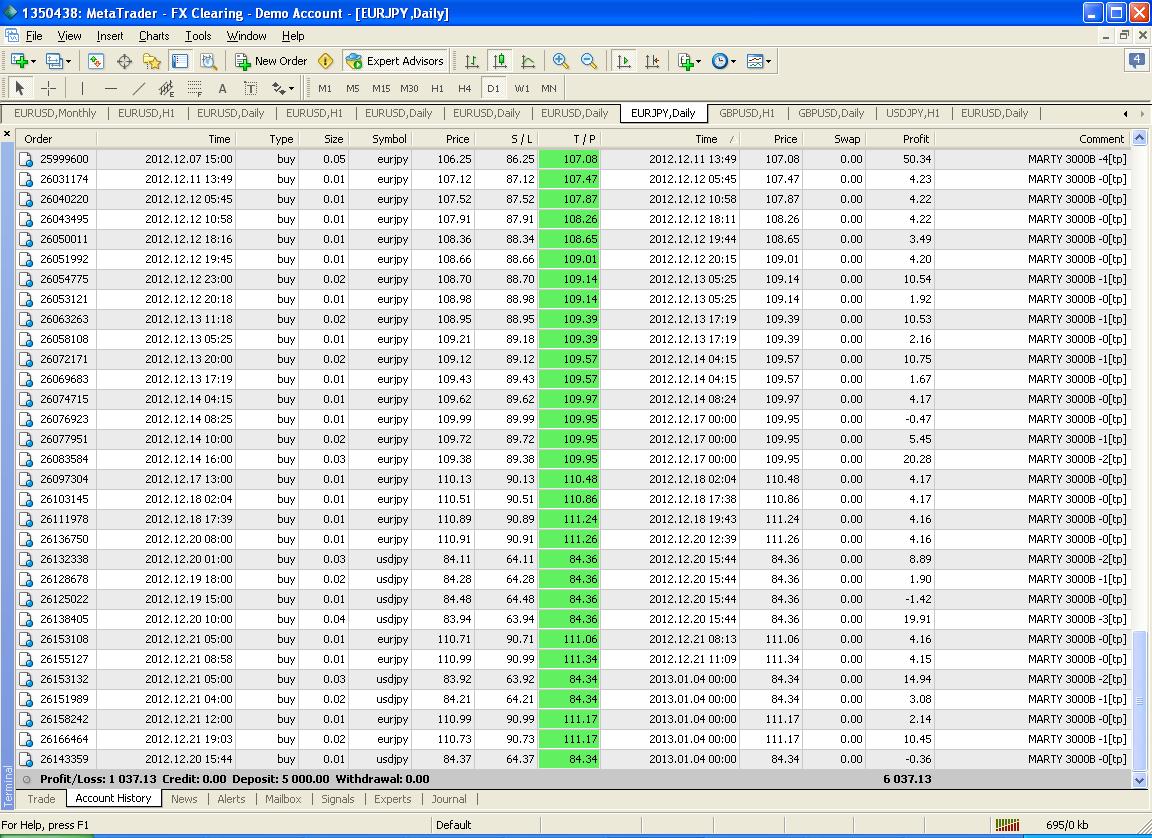Click the Default profile status bar entry
The width and height of the screenshot is (1152, 838).
coord(453,825)
